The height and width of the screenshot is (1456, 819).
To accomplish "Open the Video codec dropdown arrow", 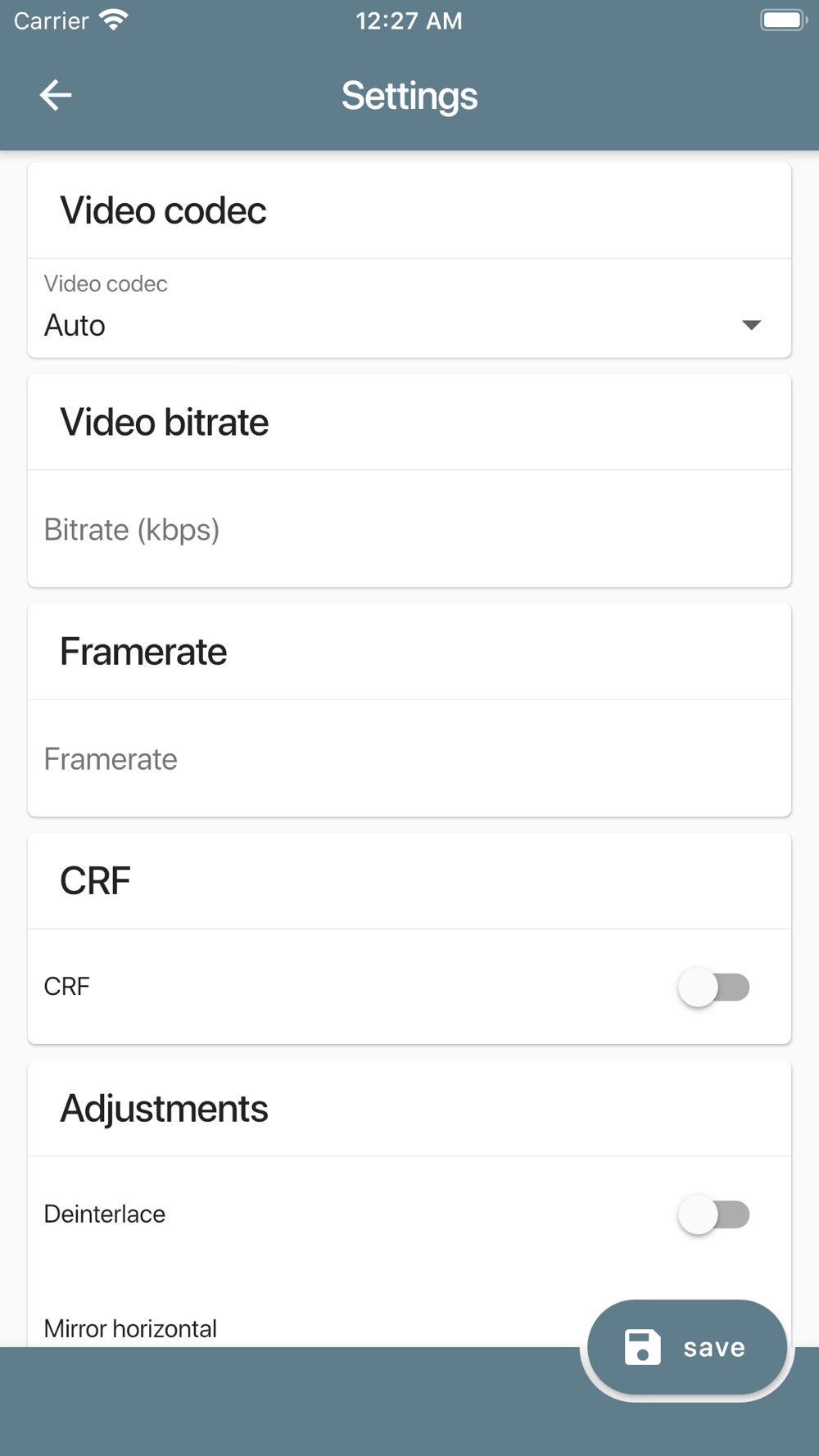I will coord(751,325).
